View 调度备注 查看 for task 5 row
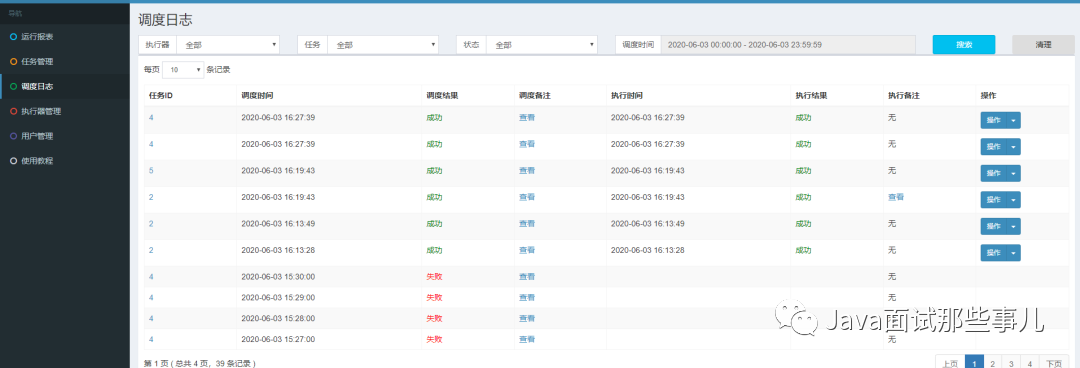 point(527,170)
